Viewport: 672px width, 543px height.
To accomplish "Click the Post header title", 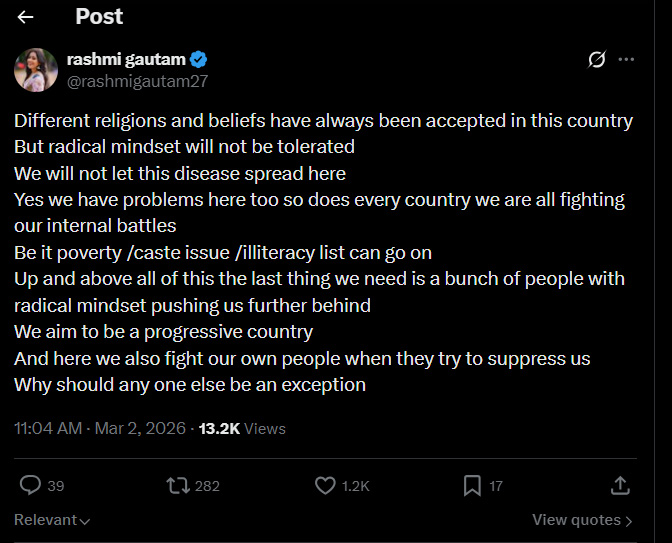I will [99, 17].
